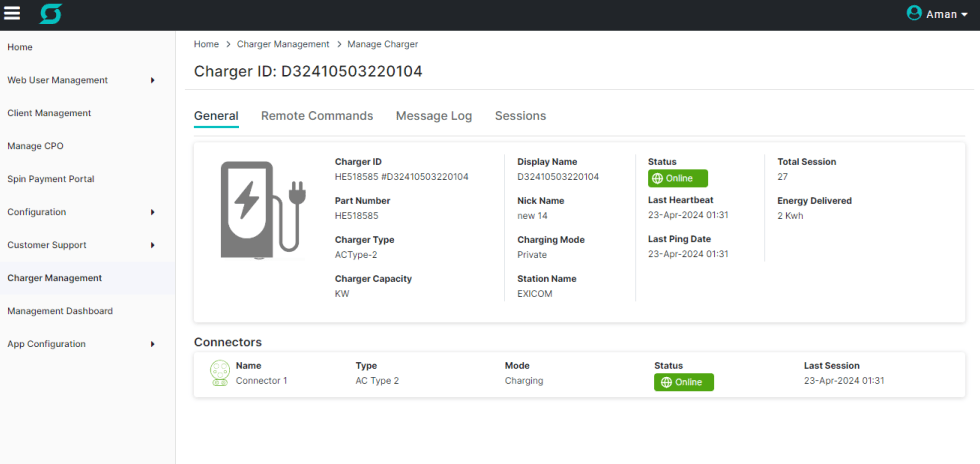Screen dimensions: 980x464
Task: Open the hamburger menu icon
Action: [x=12, y=14]
